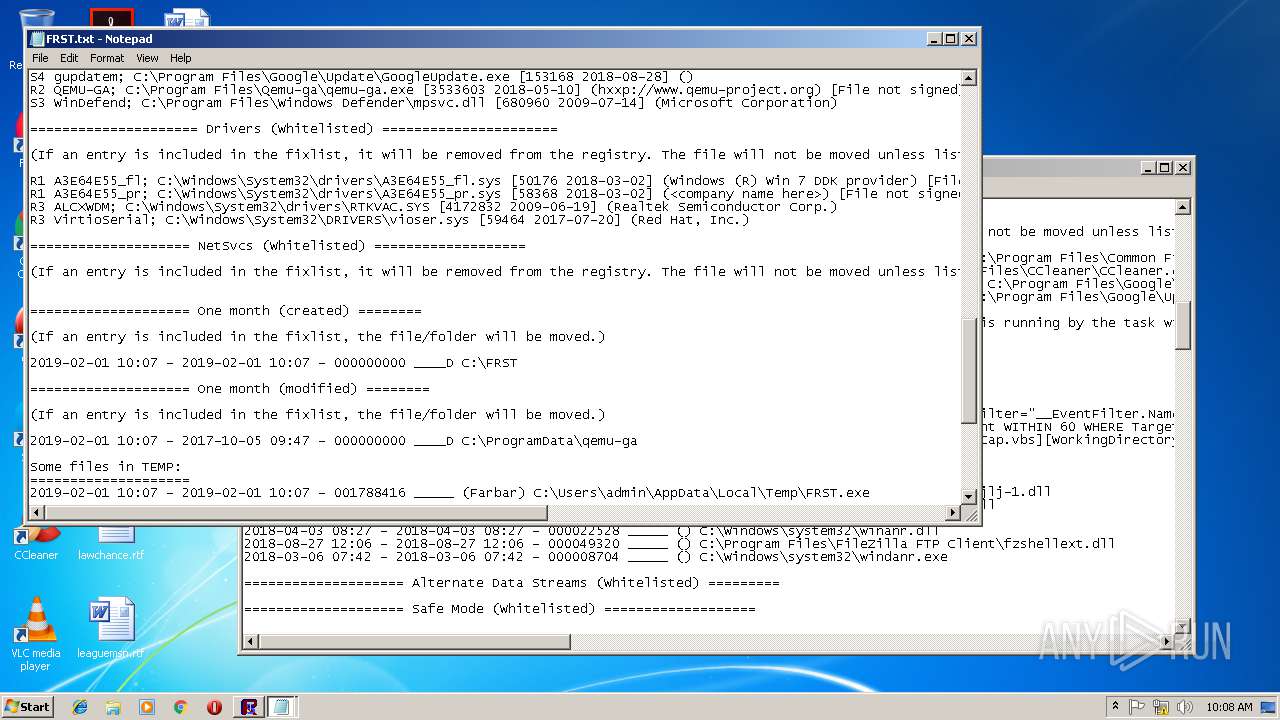
Task: Click the 'One month (created)' section header
Action: pyautogui.click(x=225, y=310)
